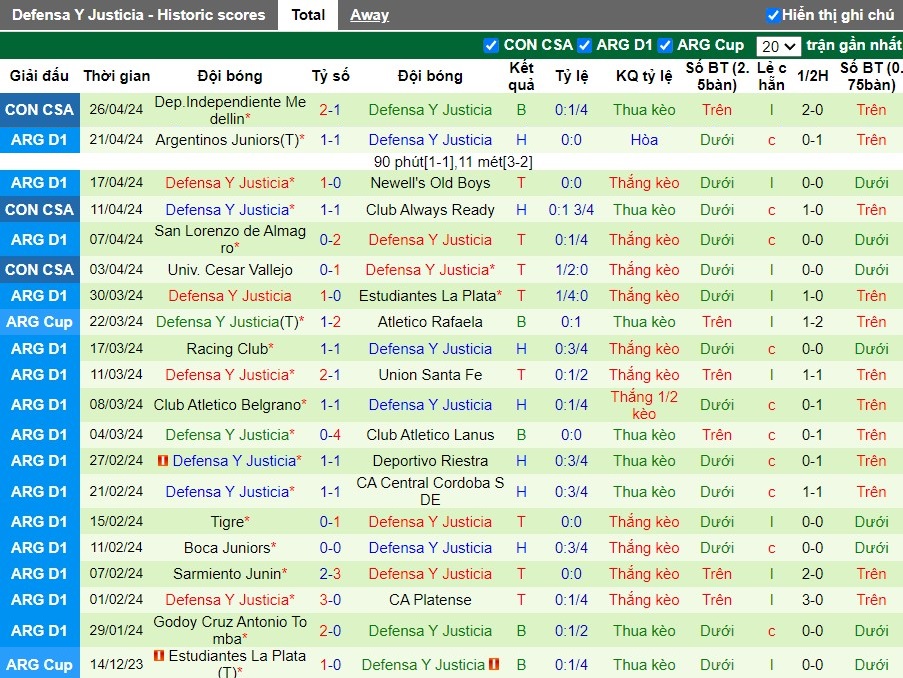Image resolution: width=903 pixels, height=678 pixels.
Task: Click the 0:1 3/4 odds for Club Always Ready
Action: [571, 210]
